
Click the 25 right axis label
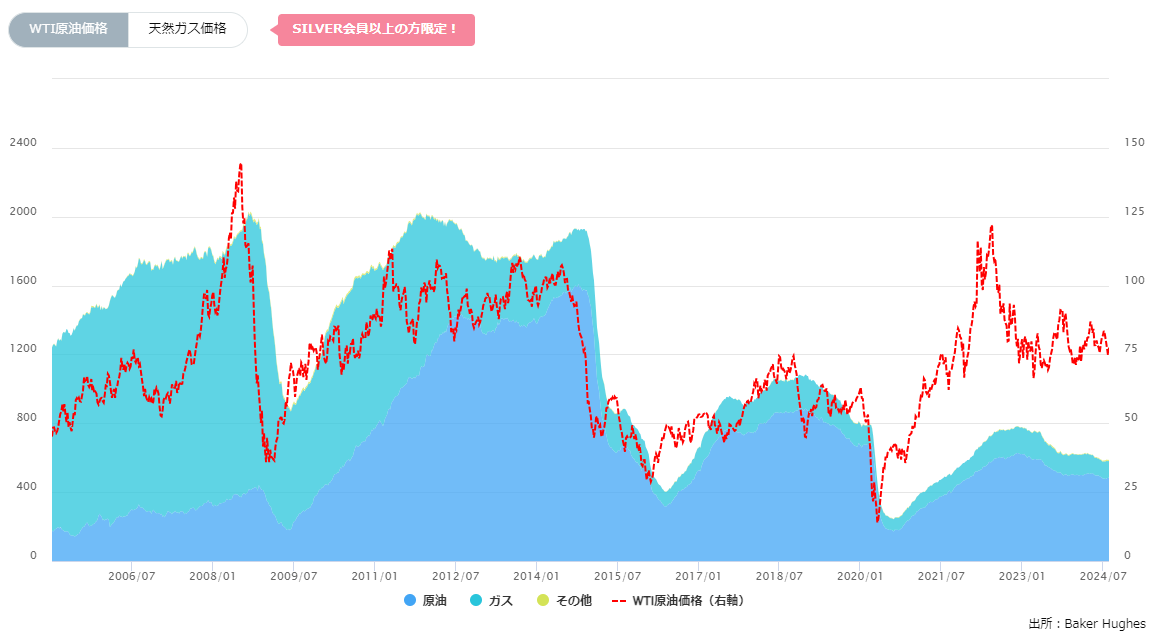tap(1131, 487)
